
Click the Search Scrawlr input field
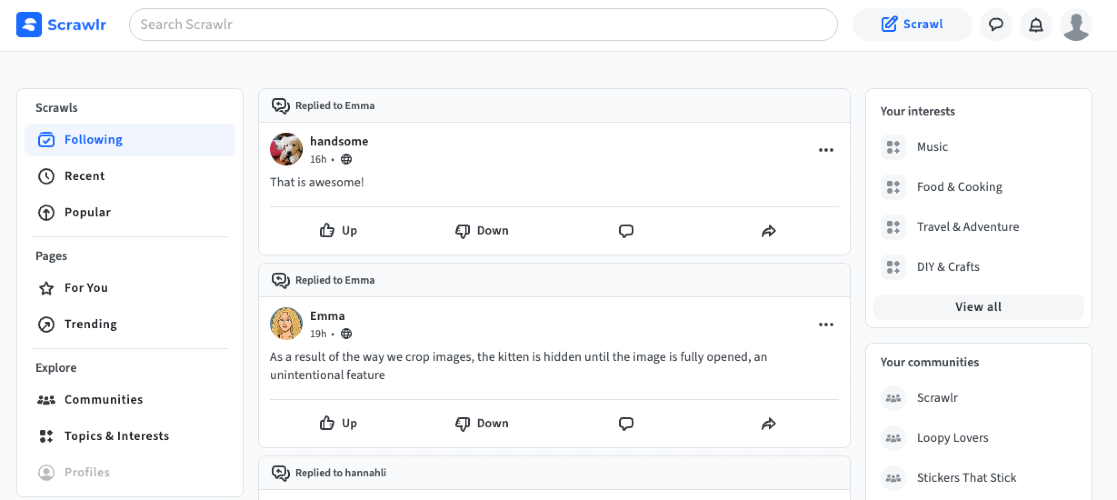point(483,25)
